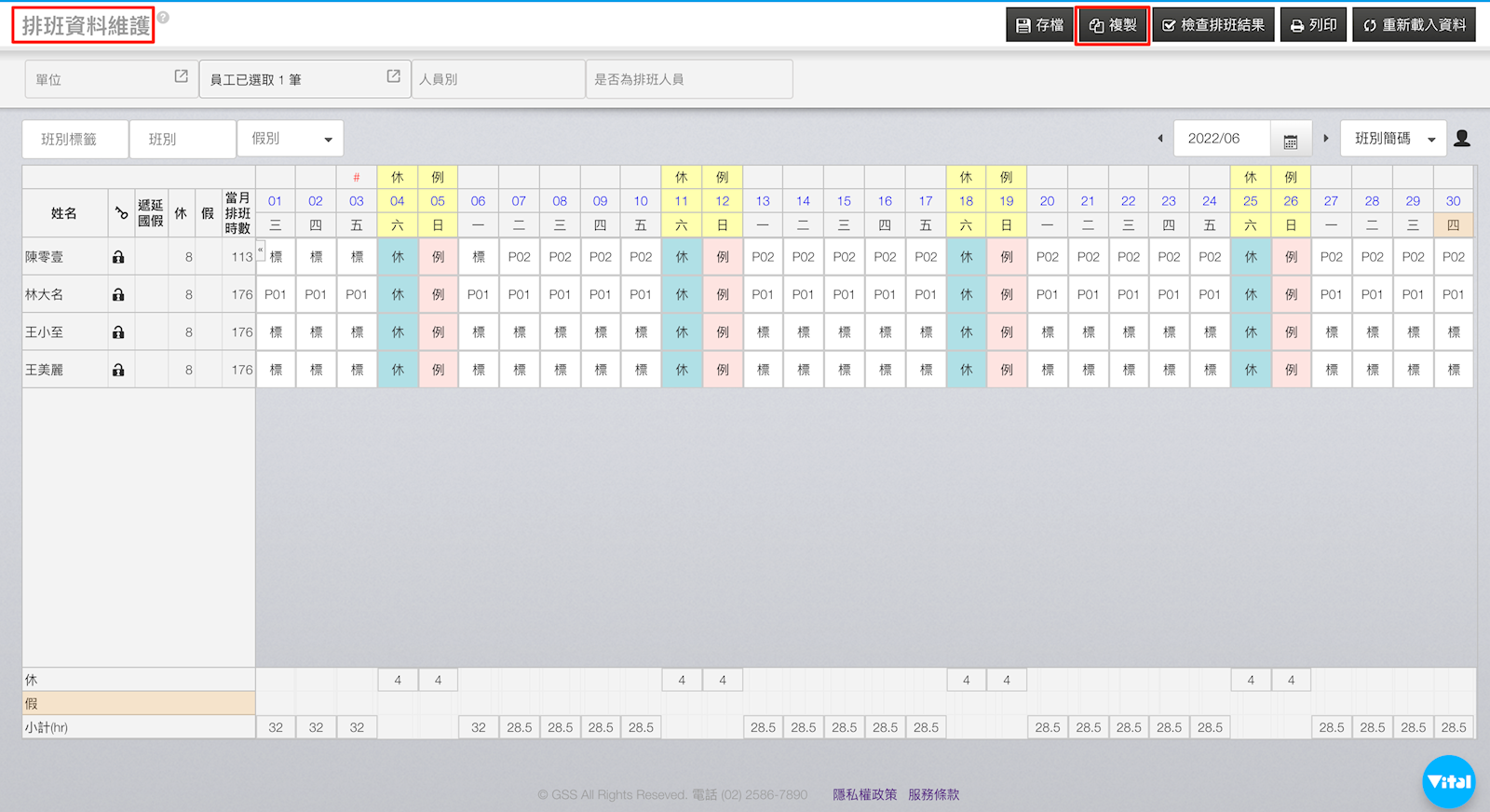Click the 存檔 save button

point(1039,25)
